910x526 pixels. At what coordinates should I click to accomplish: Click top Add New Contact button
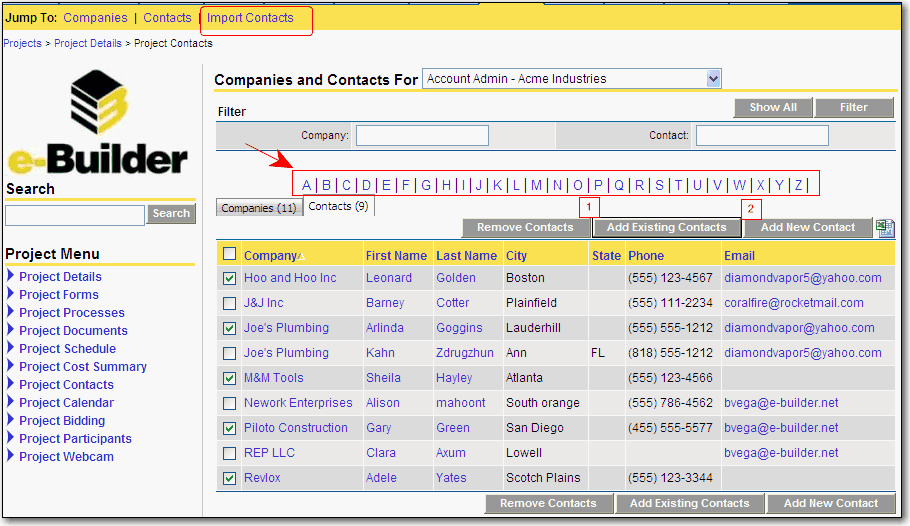[808, 228]
